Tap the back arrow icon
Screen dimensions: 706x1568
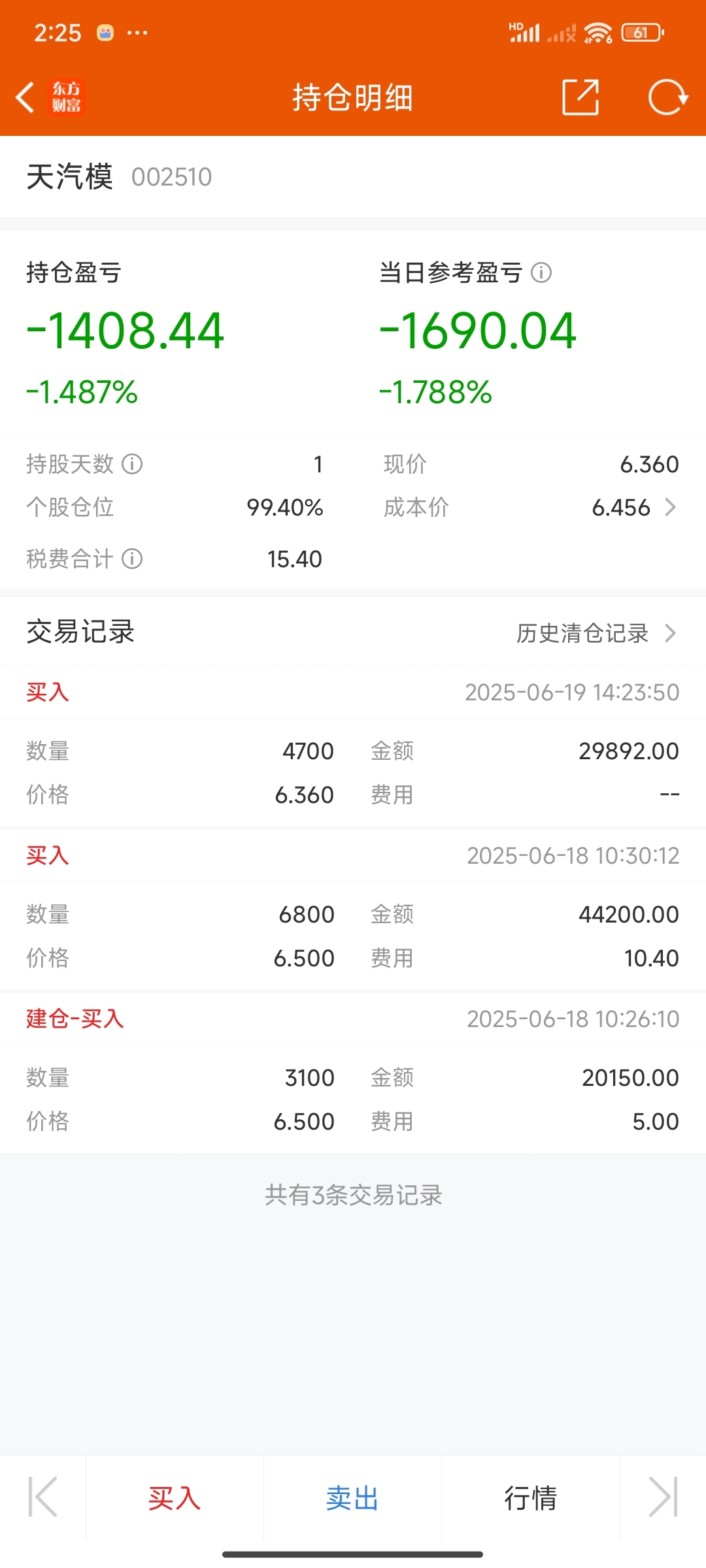[x=25, y=97]
